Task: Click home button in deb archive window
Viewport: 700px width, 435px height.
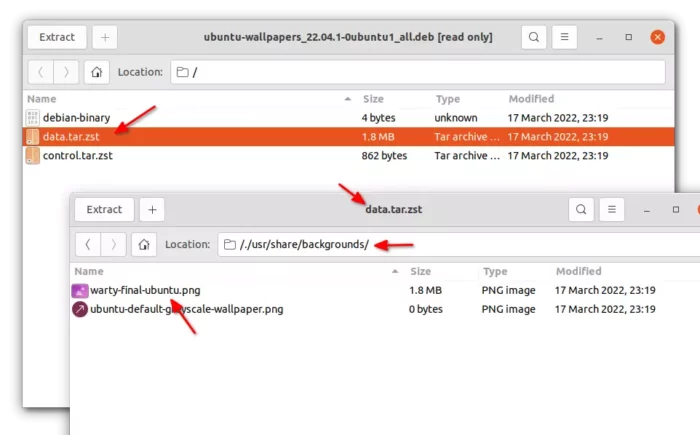Action: click(97, 72)
